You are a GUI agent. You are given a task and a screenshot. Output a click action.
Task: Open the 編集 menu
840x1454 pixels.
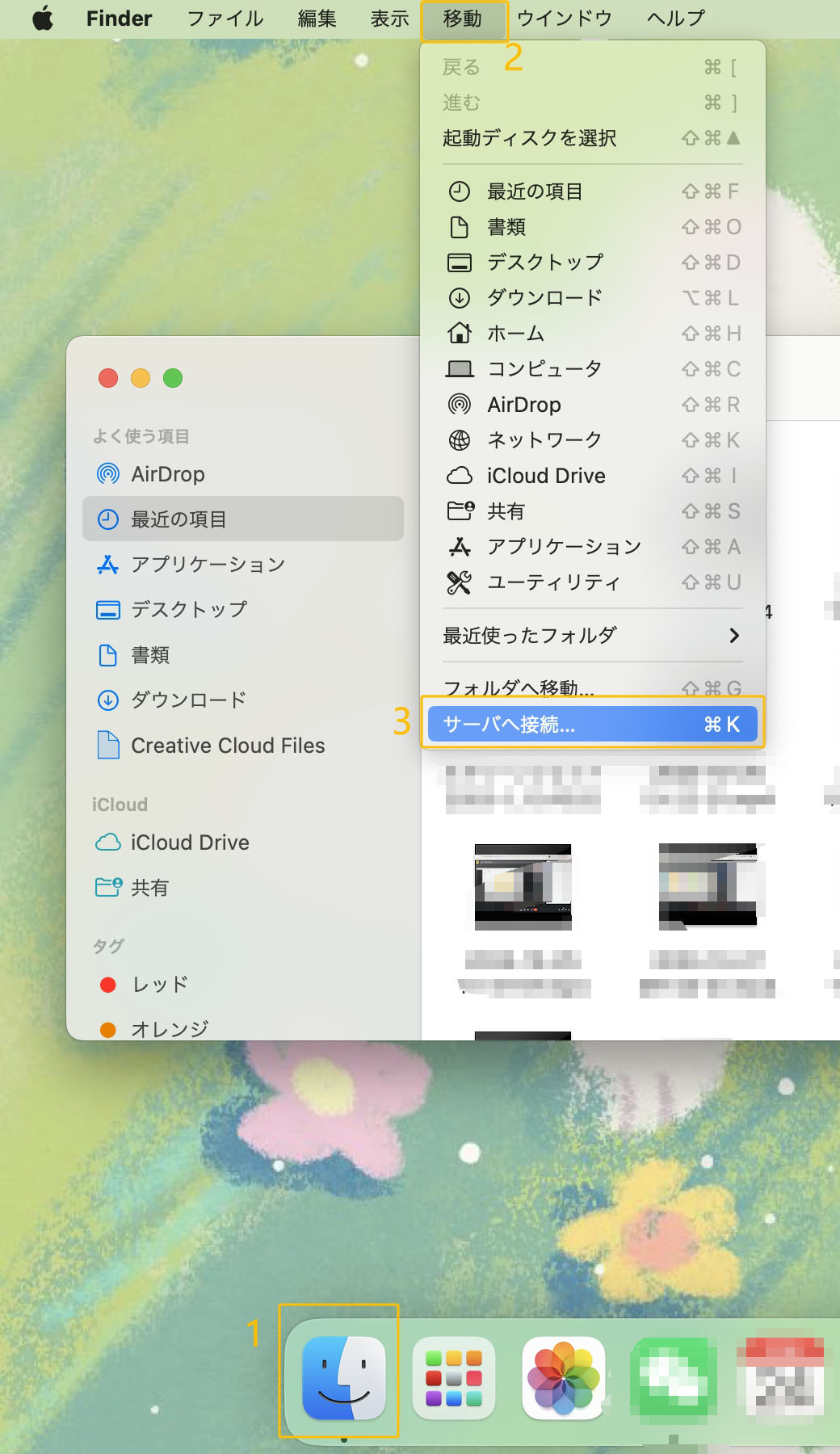click(x=317, y=18)
